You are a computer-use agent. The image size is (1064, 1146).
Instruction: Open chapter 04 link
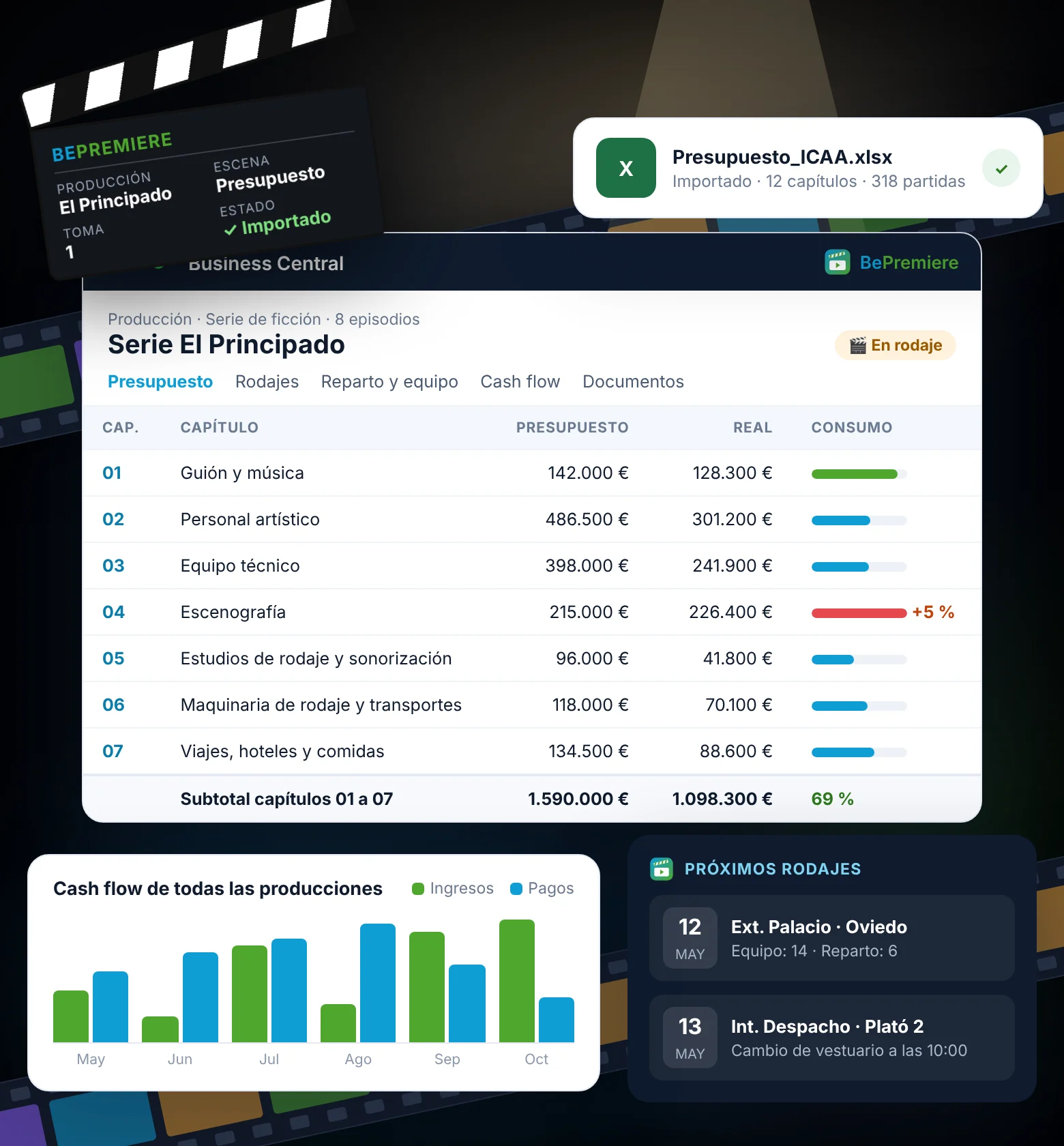(x=113, y=612)
